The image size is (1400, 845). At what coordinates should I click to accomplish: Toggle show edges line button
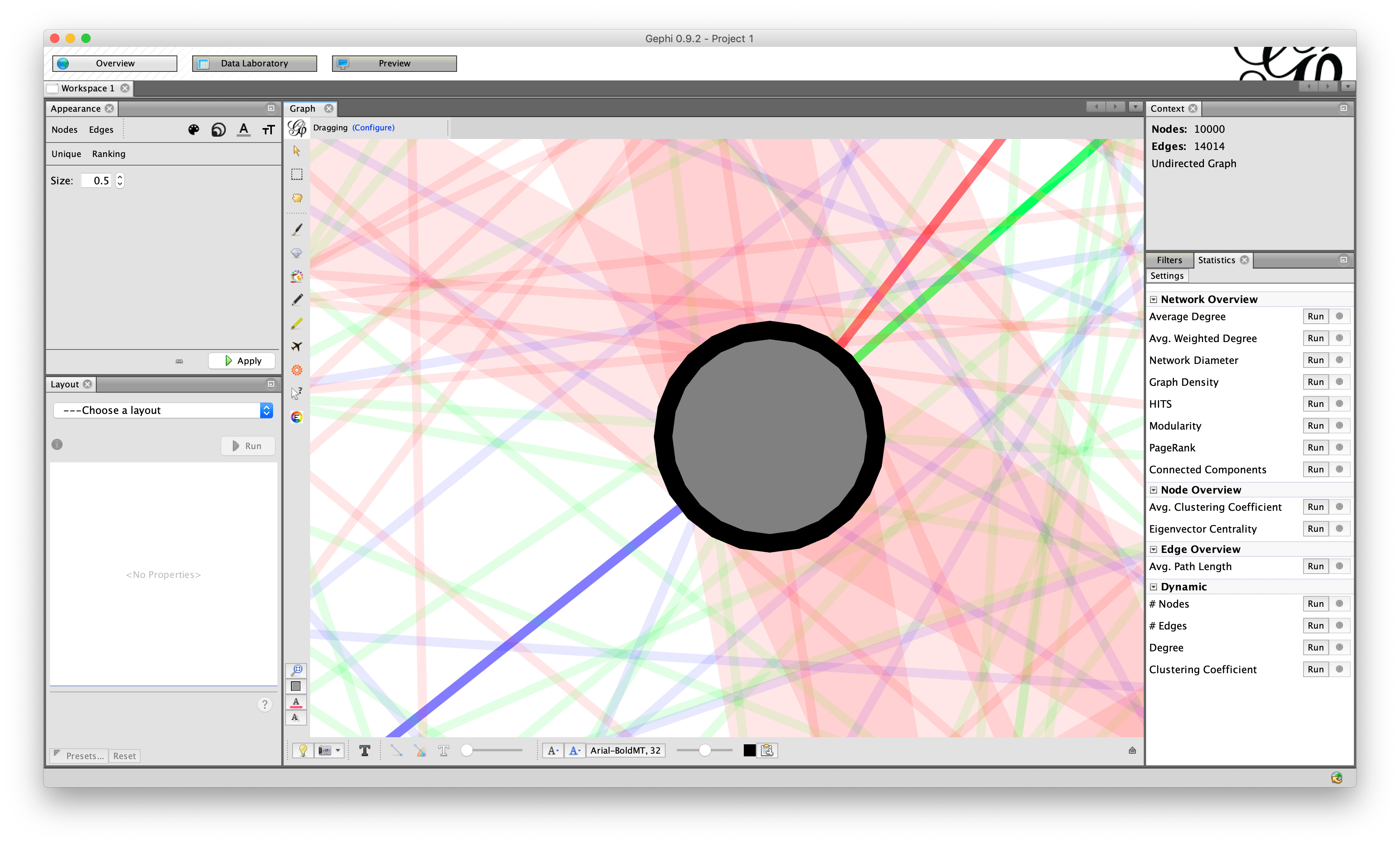coord(396,750)
